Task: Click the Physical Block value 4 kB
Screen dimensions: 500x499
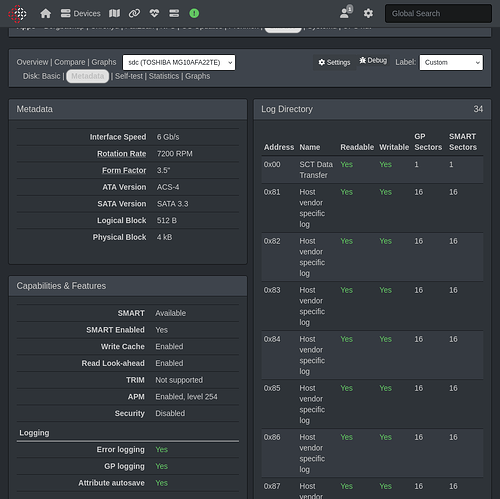Action: click(x=165, y=237)
